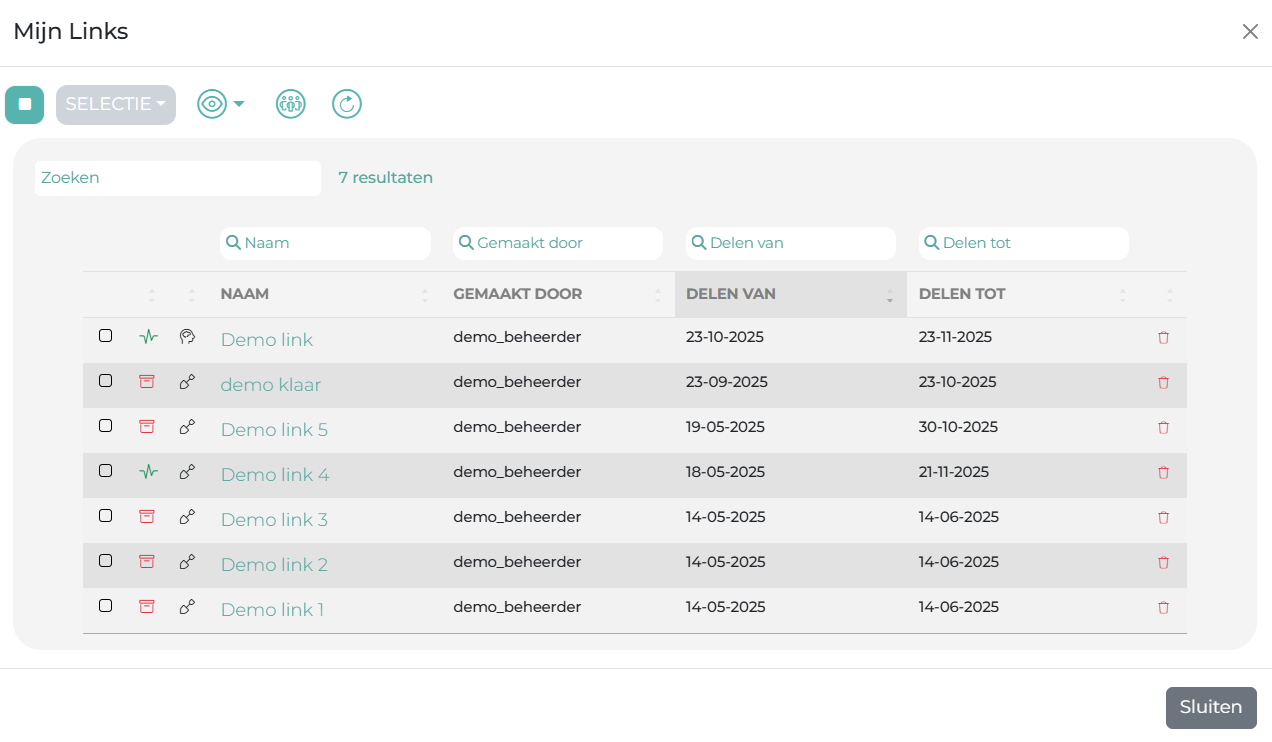Check the box for Demo link 2
The width and height of the screenshot is (1272, 742).
105,561
